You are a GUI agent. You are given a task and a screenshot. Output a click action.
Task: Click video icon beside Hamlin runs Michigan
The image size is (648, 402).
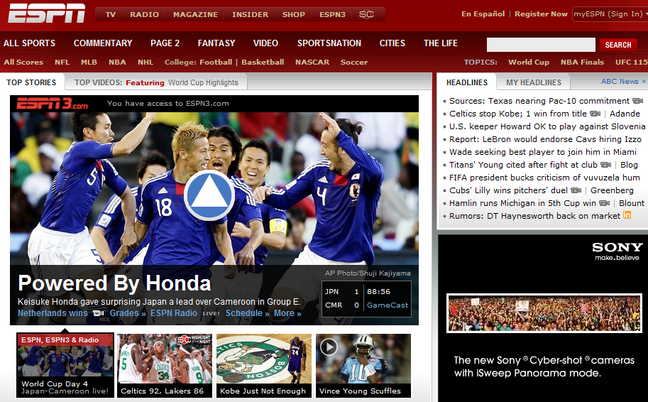point(604,203)
